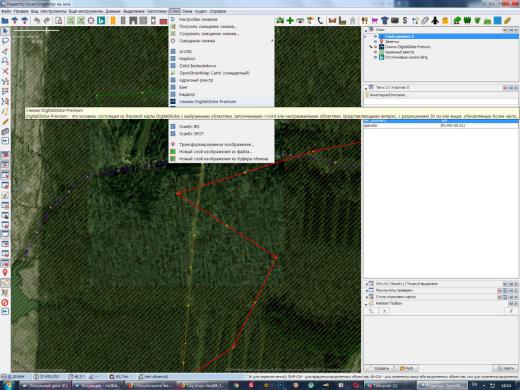Click the Создать button
Viewport: 520px width, 390px height.
379,368
